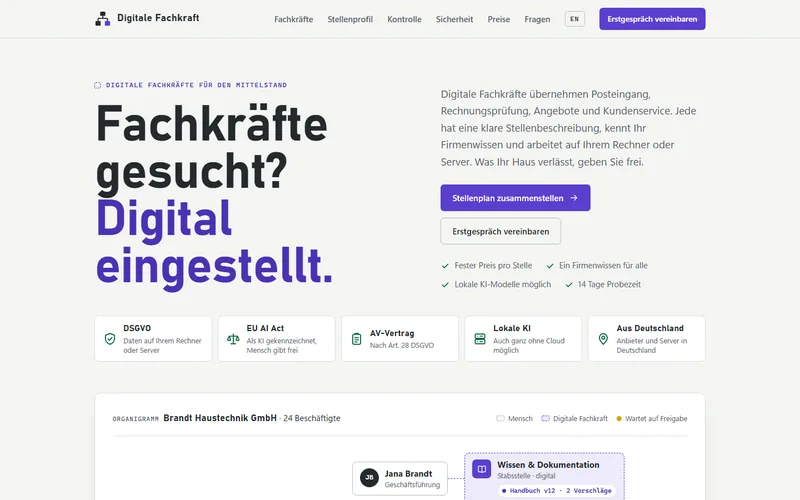Click the 24 Beschäftigte text
This screenshot has width=800, height=500.
coord(312,418)
